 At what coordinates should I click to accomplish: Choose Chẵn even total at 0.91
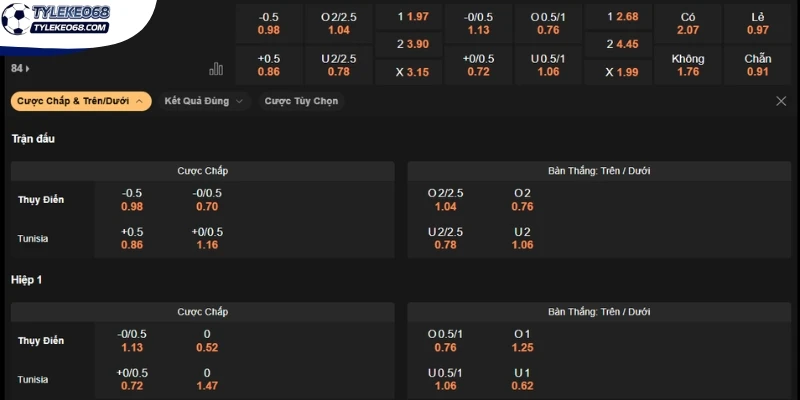758,65
